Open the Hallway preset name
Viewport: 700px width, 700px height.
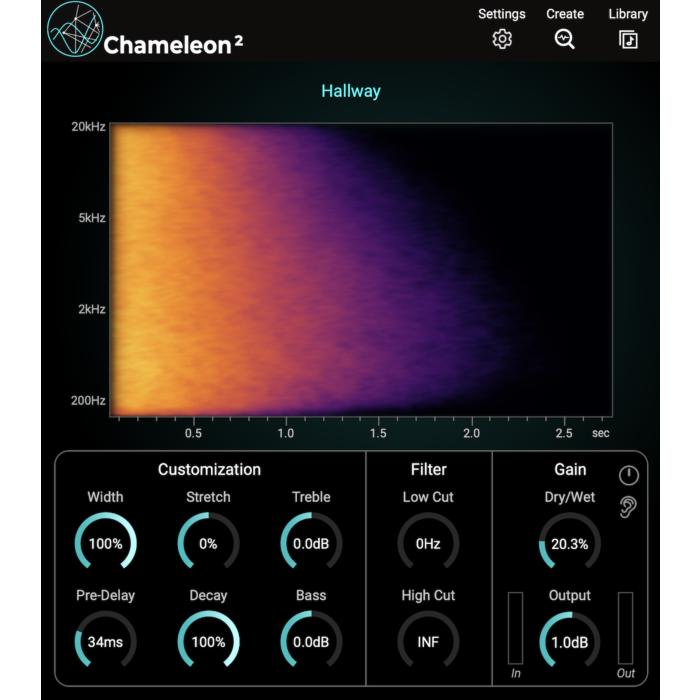point(351,91)
